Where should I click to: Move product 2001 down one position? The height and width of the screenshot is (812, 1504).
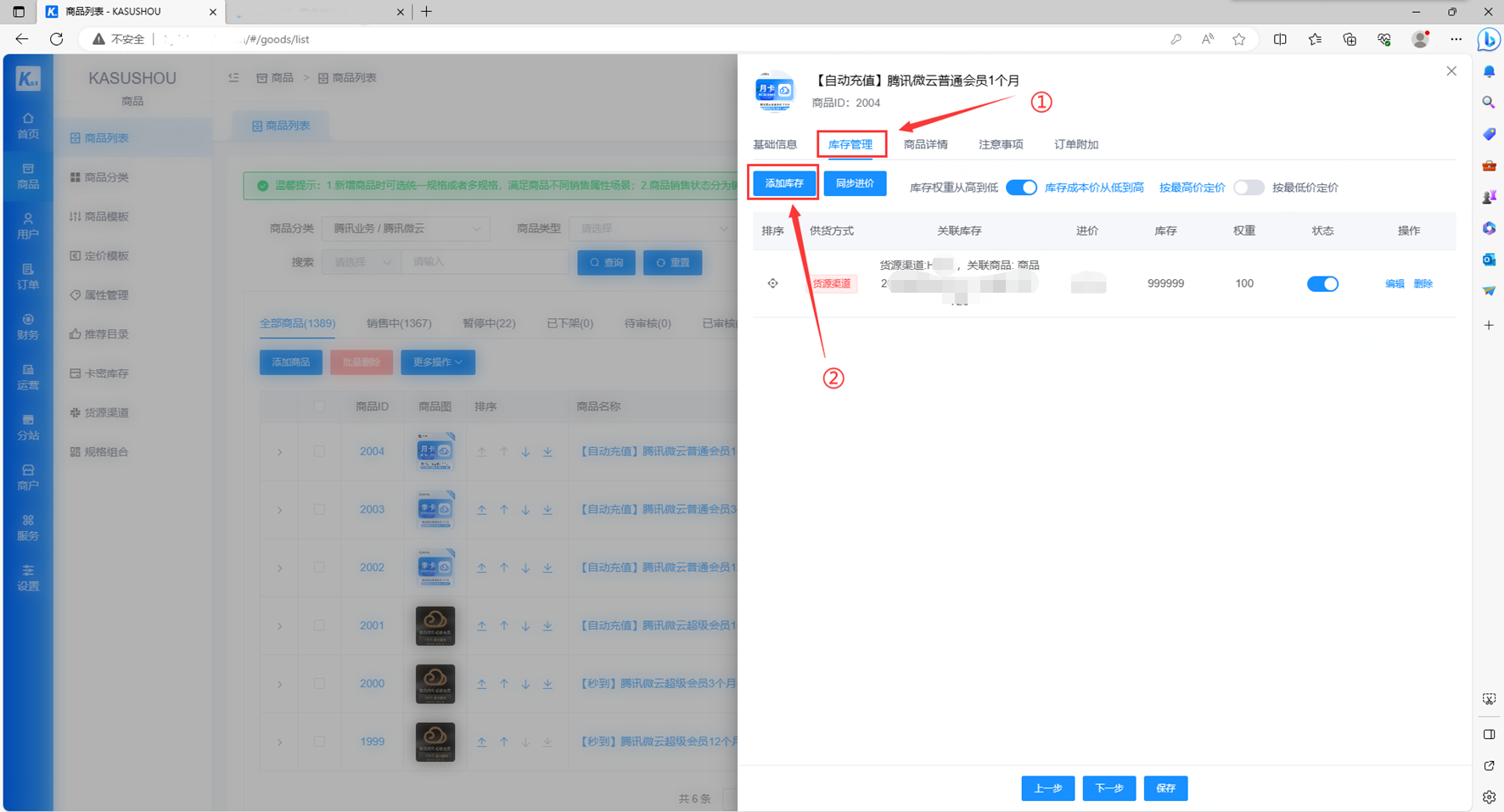[525, 626]
